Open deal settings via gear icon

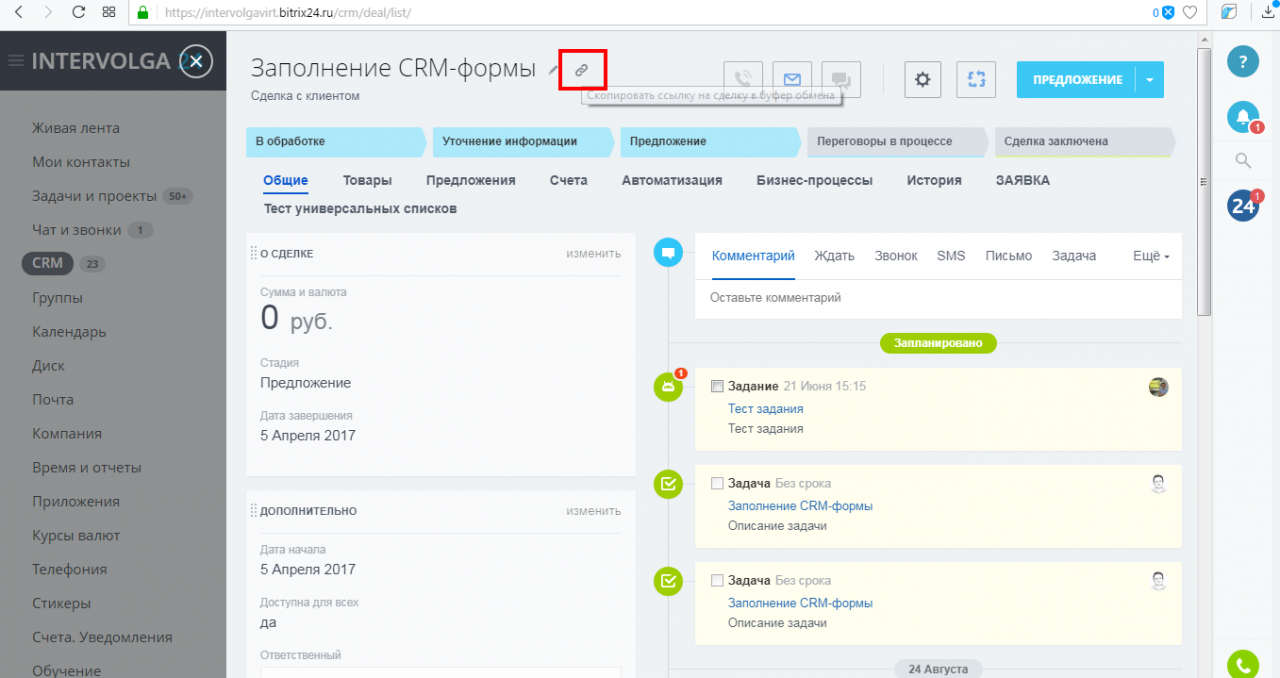click(x=923, y=79)
